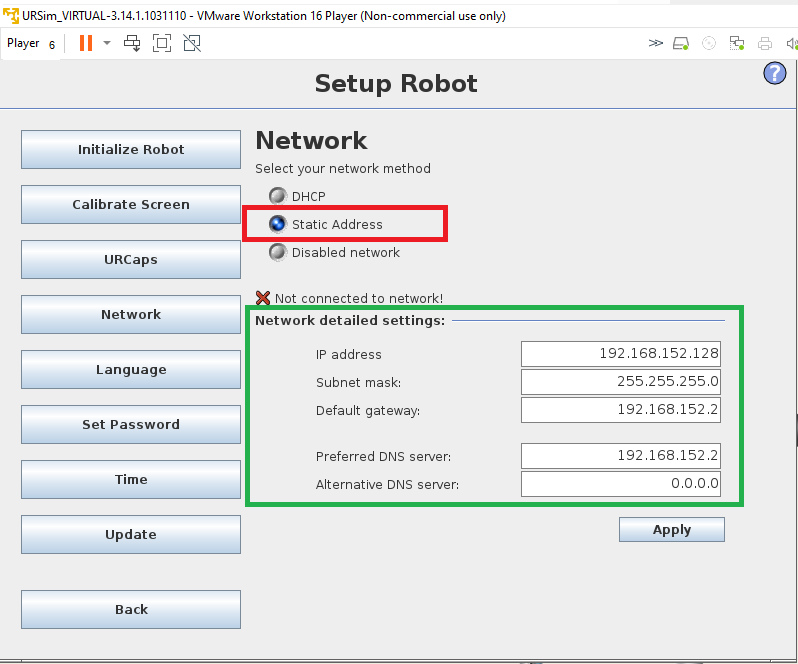
Task: Open the Player menu dropdown
Action: pyautogui.click(x=30, y=44)
